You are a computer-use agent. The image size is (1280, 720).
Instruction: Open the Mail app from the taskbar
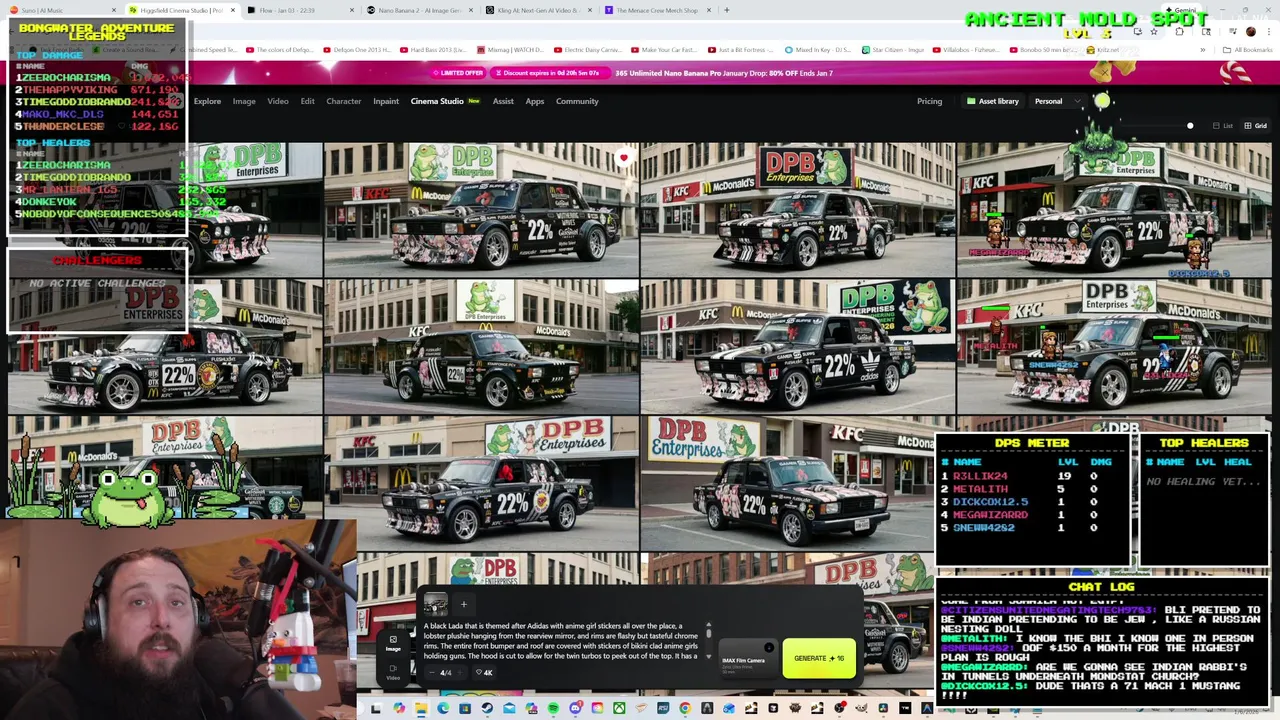pyautogui.click(x=509, y=708)
